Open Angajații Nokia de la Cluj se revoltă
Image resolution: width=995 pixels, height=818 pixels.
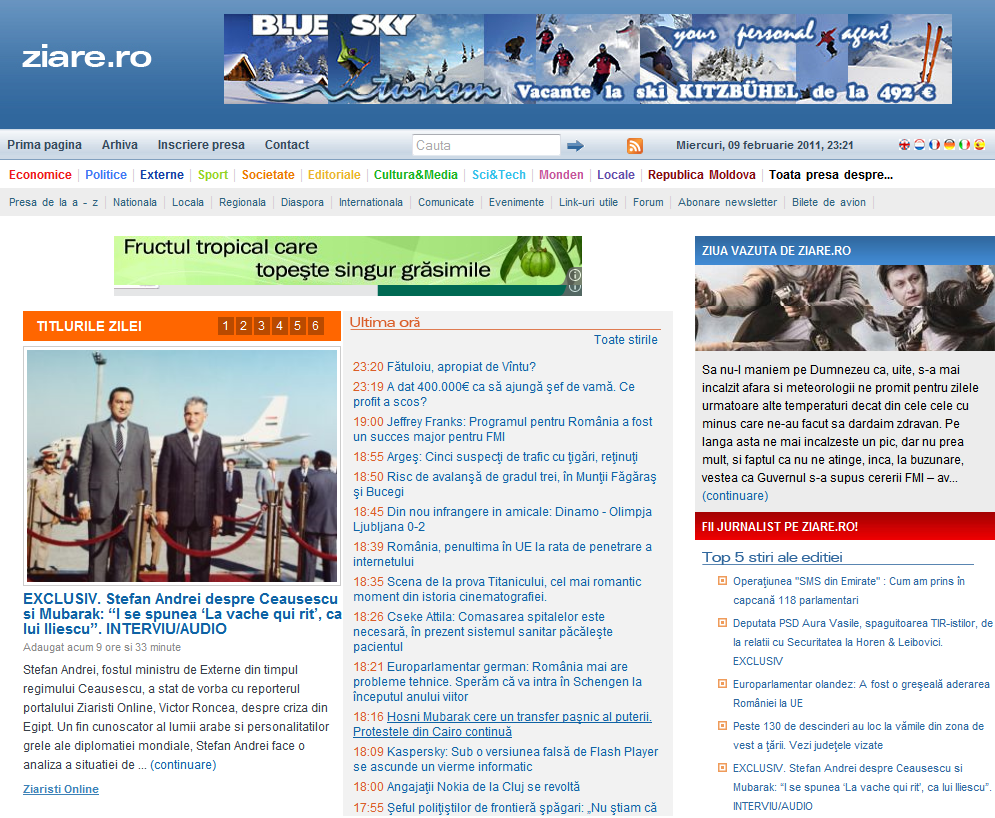(x=466, y=787)
